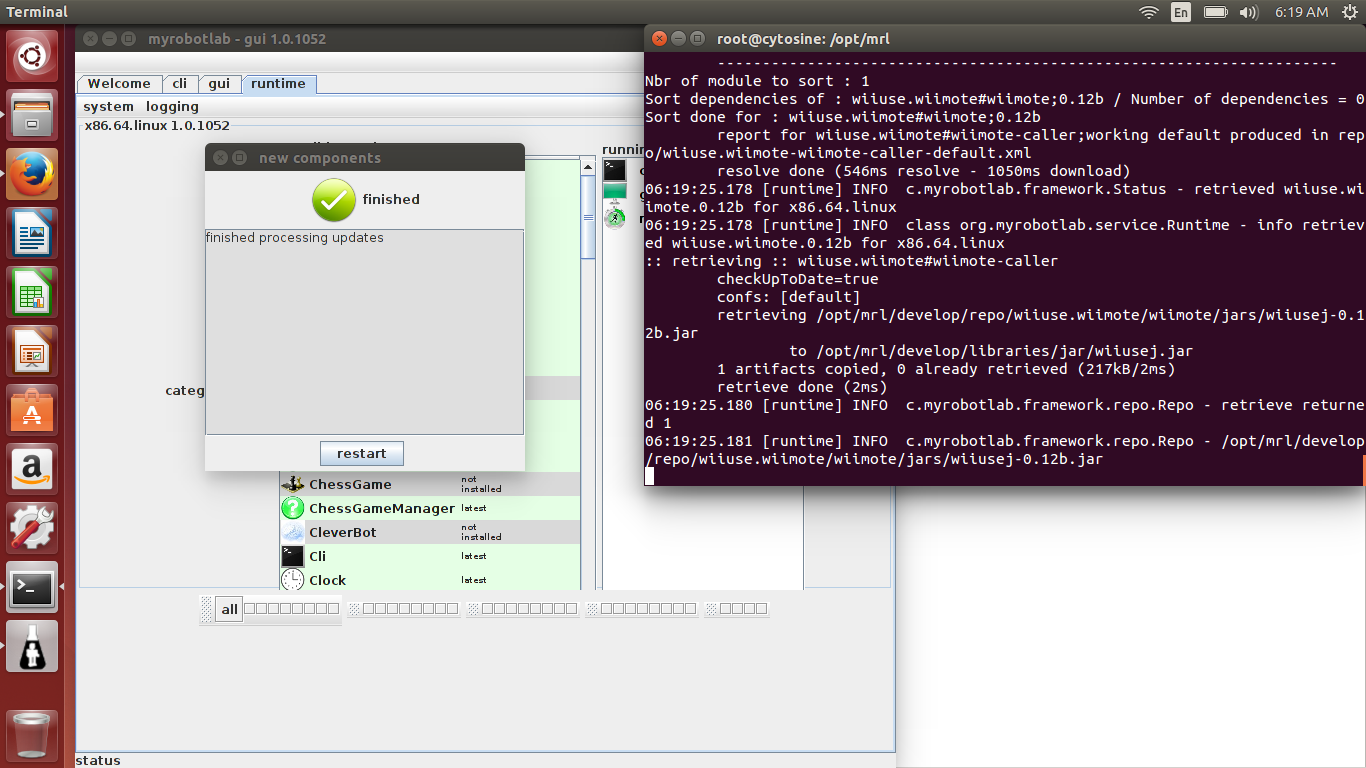The width and height of the screenshot is (1366, 768).
Task: Click the status bar label in myrobotlab
Action: click(x=98, y=760)
